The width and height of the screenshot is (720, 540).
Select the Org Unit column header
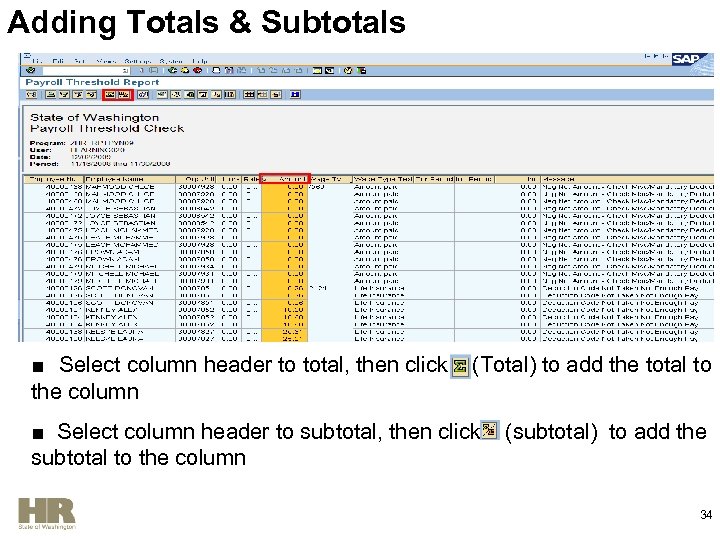pos(196,179)
